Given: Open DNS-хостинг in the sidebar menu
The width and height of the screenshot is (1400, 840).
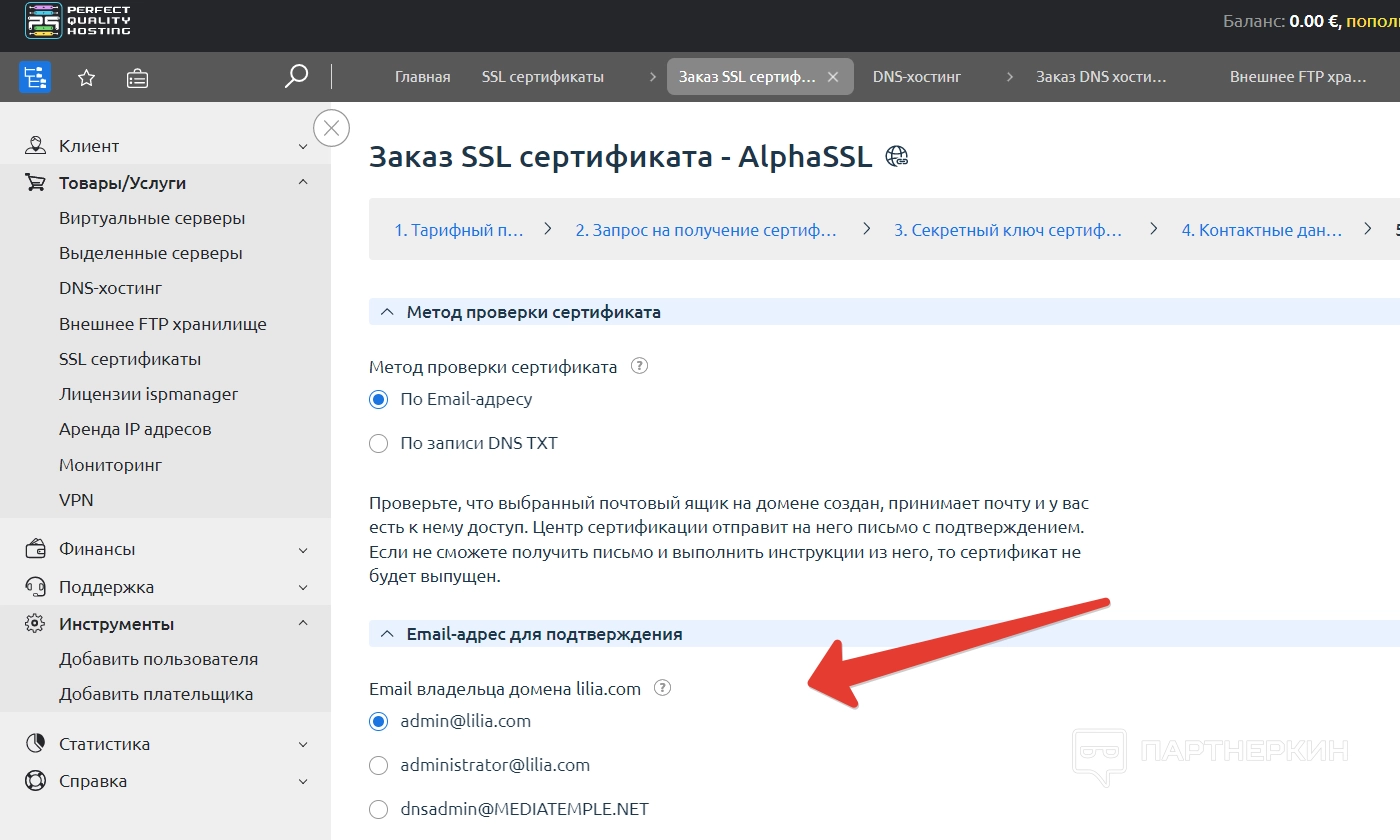Looking at the screenshot, I should click(110, 288).
